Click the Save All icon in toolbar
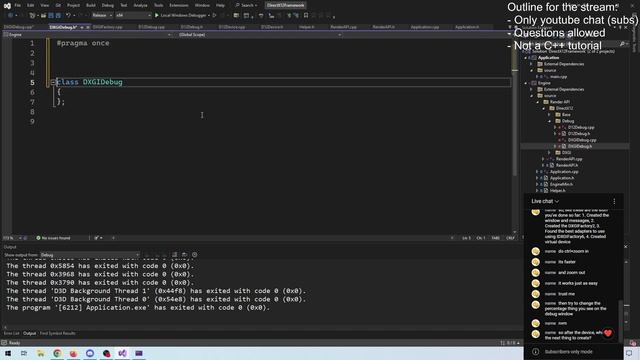 [58, 16]
